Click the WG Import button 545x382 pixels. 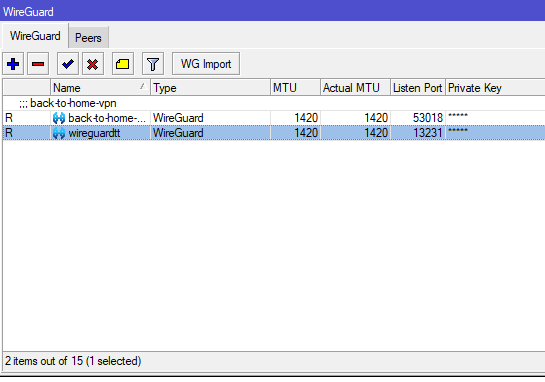coord(206,64)
